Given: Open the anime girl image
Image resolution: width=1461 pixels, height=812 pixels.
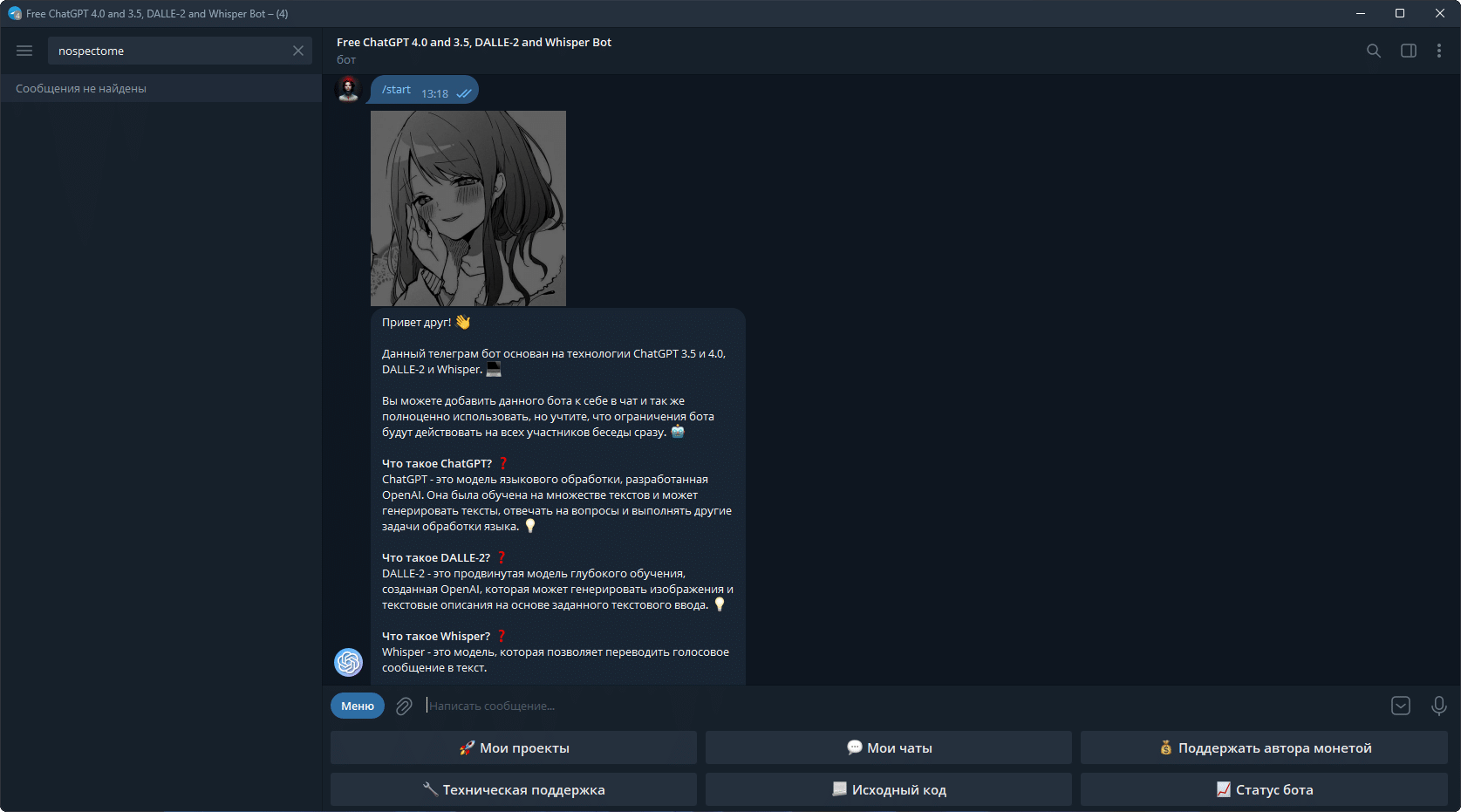Looking at the screenshot, I should tap(468, 208).
